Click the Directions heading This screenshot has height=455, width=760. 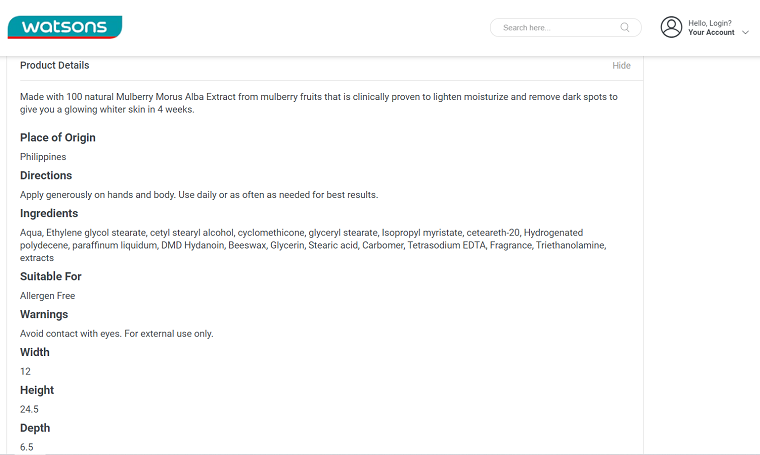[46, 175]
